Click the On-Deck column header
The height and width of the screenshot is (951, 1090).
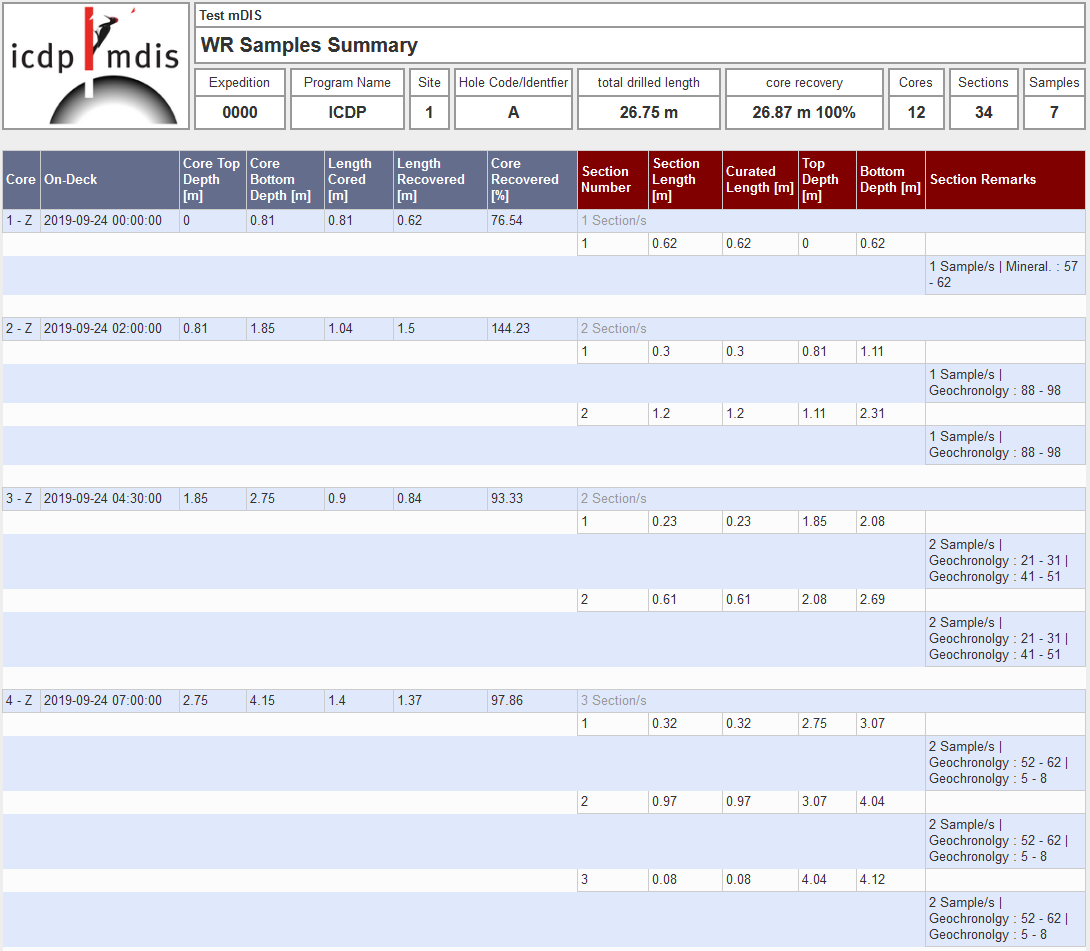71,180
